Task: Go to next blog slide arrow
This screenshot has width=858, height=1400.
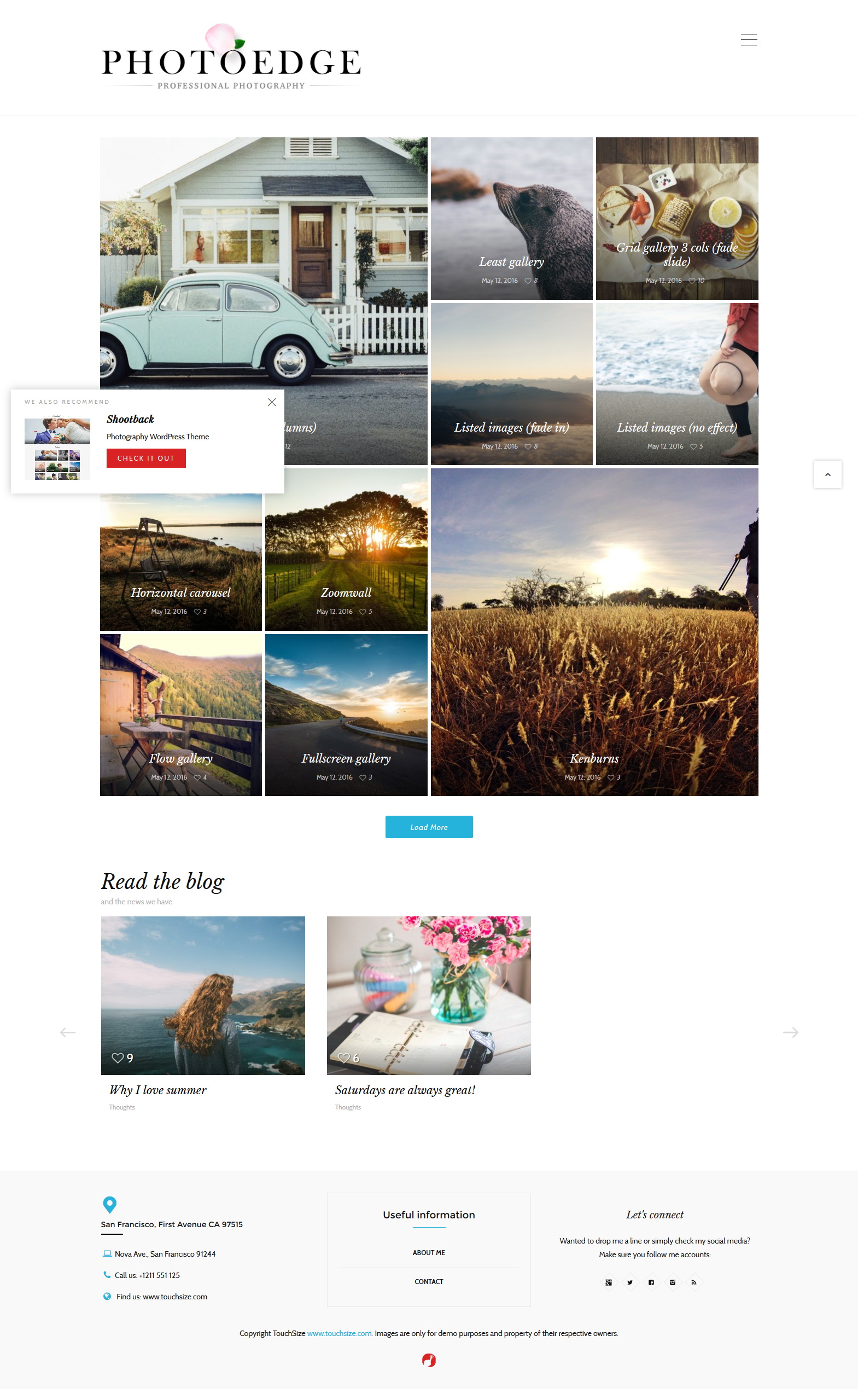Action: pyautogui.click(x=790, y=1032)
